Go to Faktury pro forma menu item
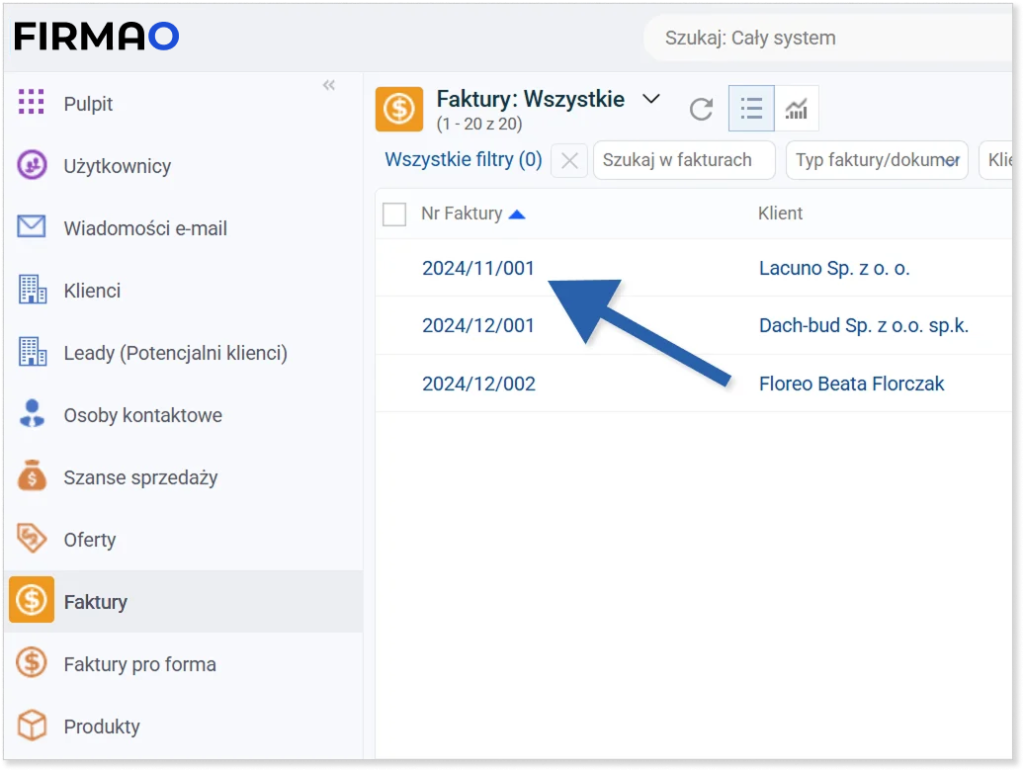Image resolution: width=1024 pixels, height=771 pixels. [x=139, y=664]
